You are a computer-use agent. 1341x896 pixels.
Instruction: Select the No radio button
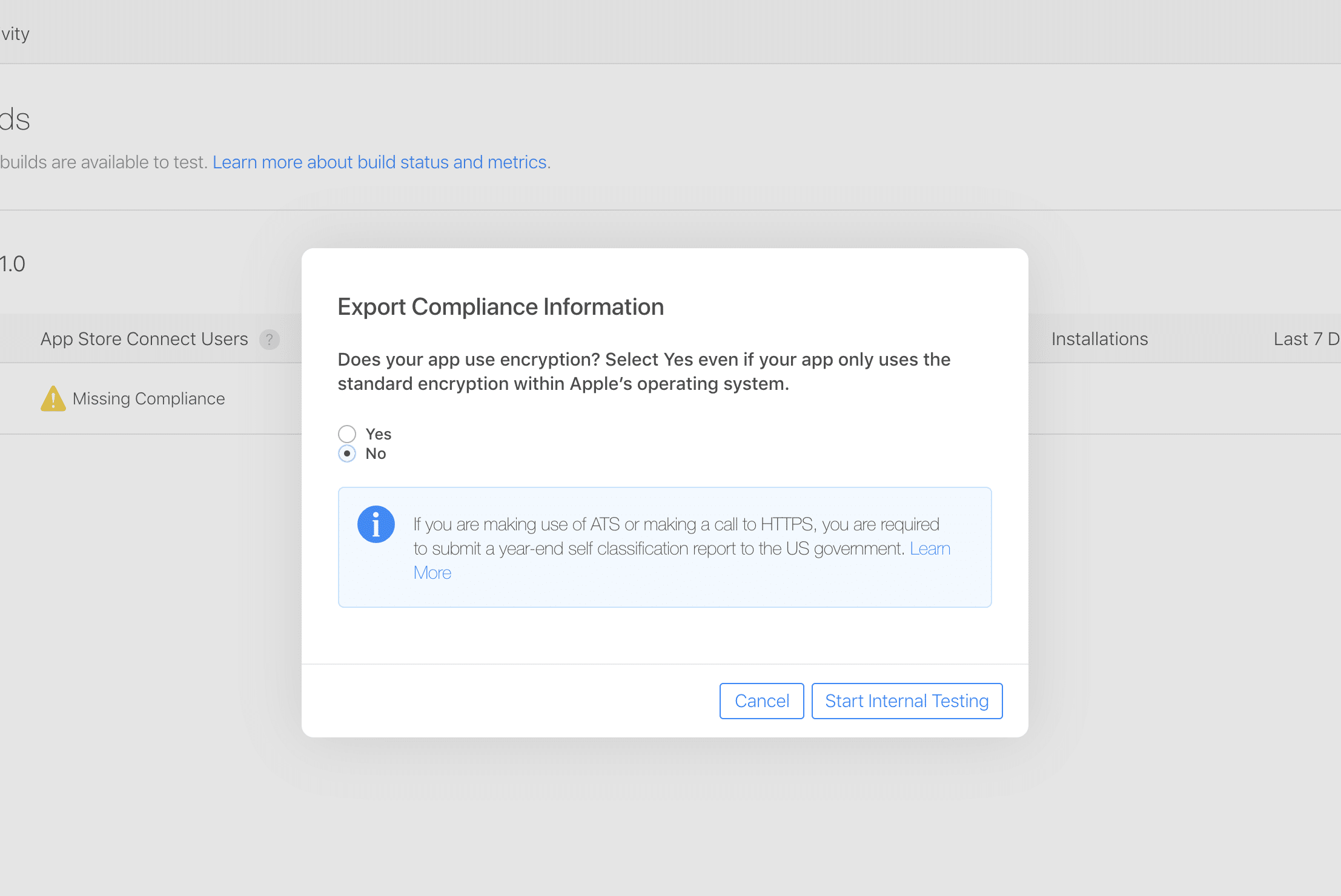pyautogui.click(x=347, y=453)
